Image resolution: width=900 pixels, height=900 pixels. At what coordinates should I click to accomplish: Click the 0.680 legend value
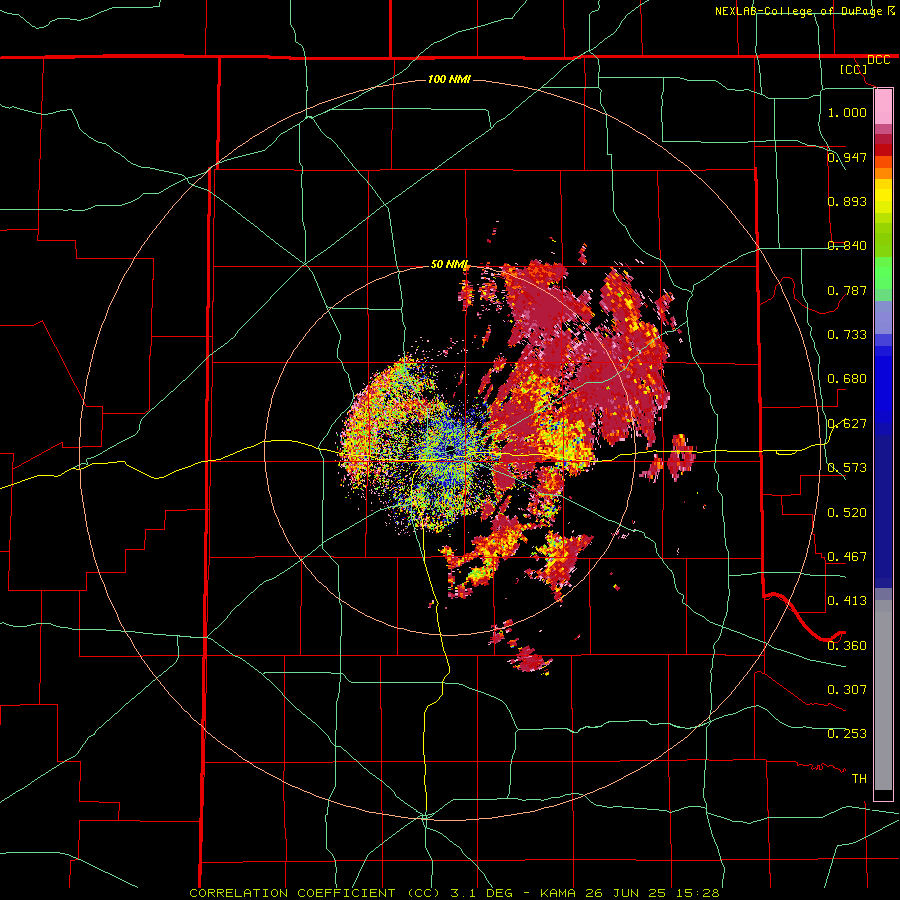coord(847,378)
